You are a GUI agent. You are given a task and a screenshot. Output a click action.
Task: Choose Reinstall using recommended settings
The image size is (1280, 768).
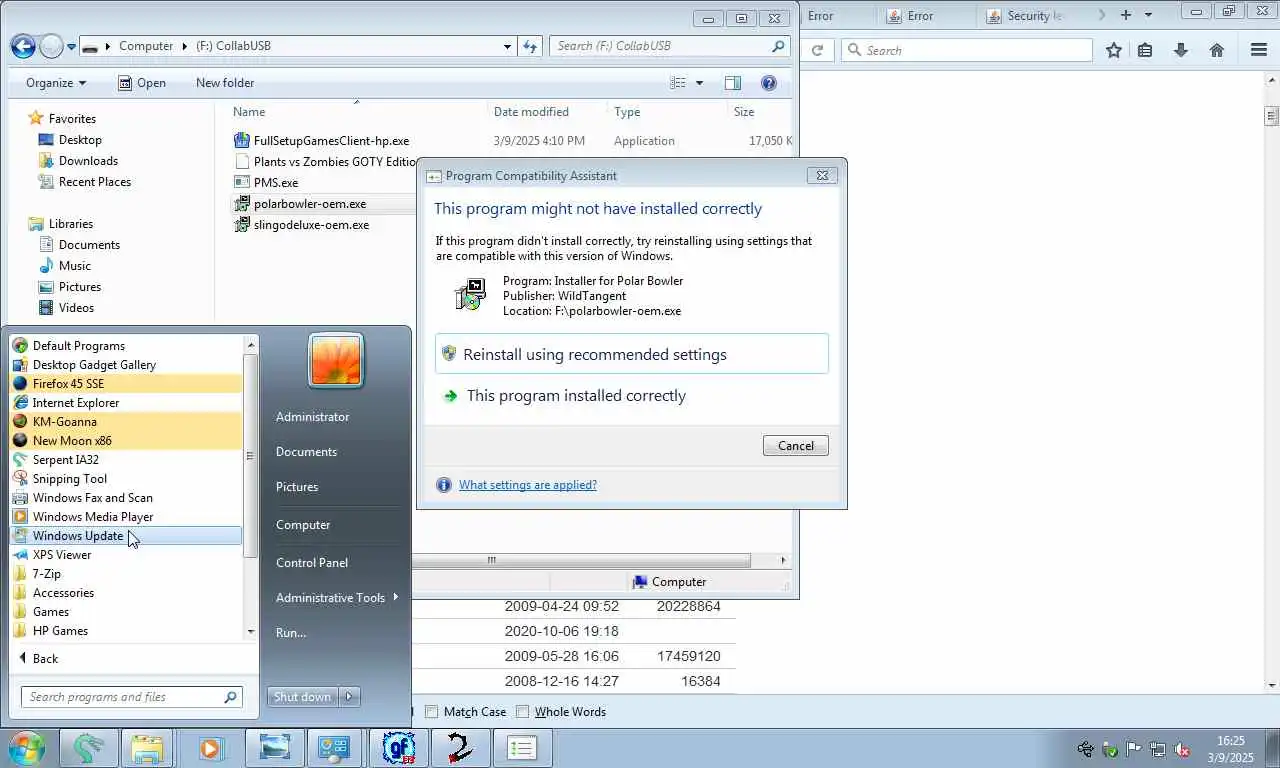[x=632, y=354]
